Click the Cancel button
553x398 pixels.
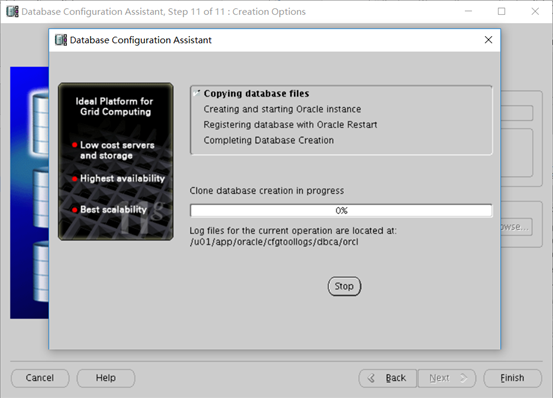point(40,378)
